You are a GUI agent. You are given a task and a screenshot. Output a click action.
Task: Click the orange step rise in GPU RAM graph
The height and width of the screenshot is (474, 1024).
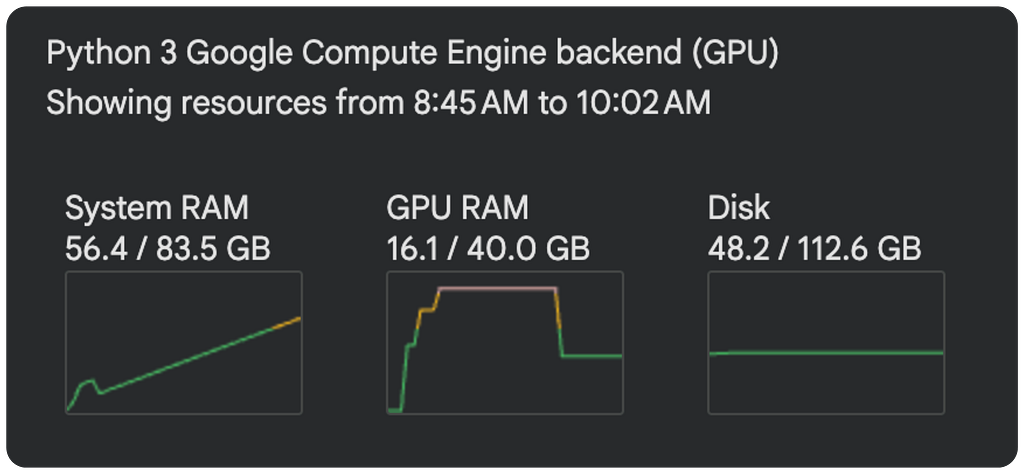(x=426, y=309)
